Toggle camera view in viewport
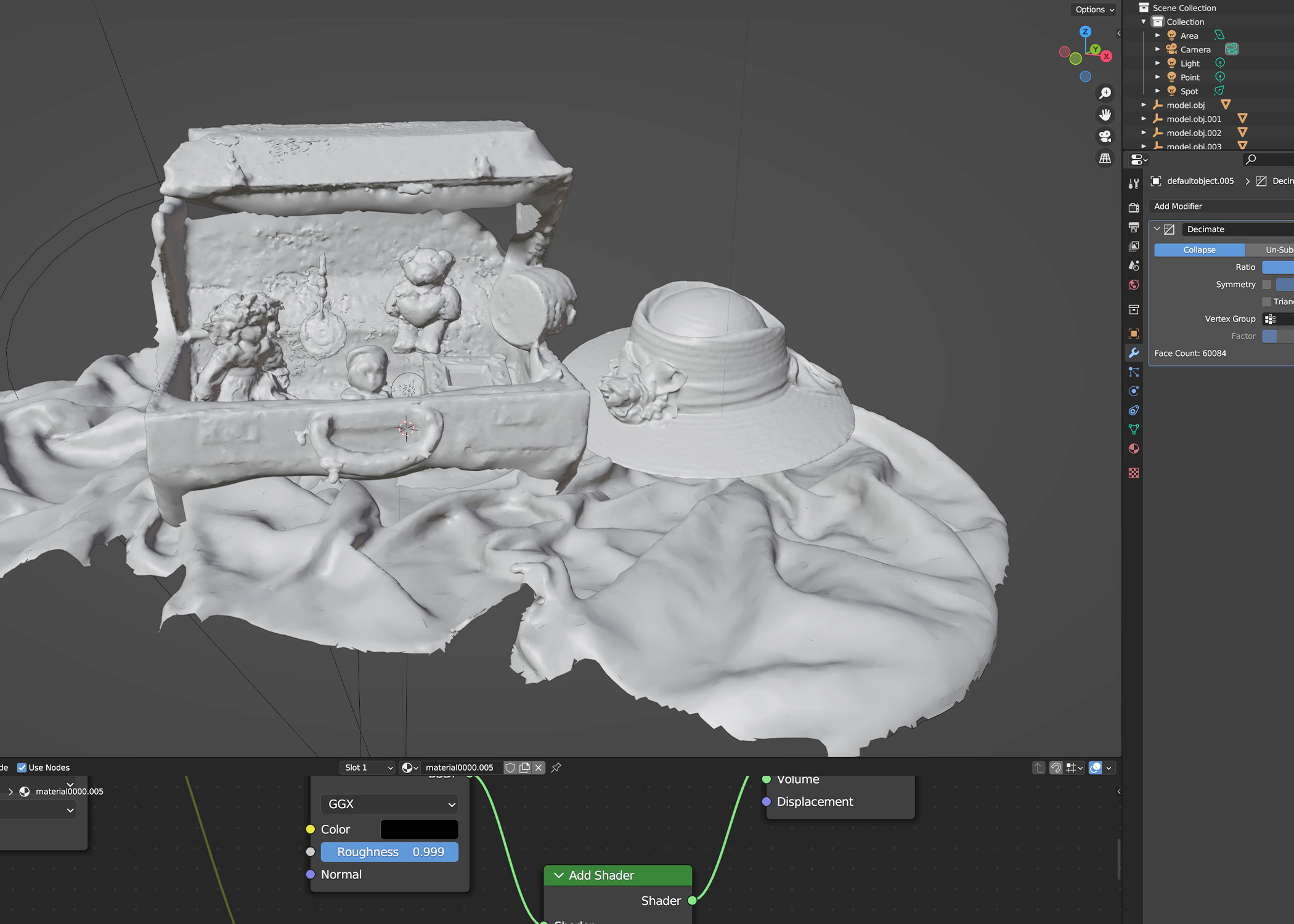1294x924 pixels. click(x=1105, y=137)
